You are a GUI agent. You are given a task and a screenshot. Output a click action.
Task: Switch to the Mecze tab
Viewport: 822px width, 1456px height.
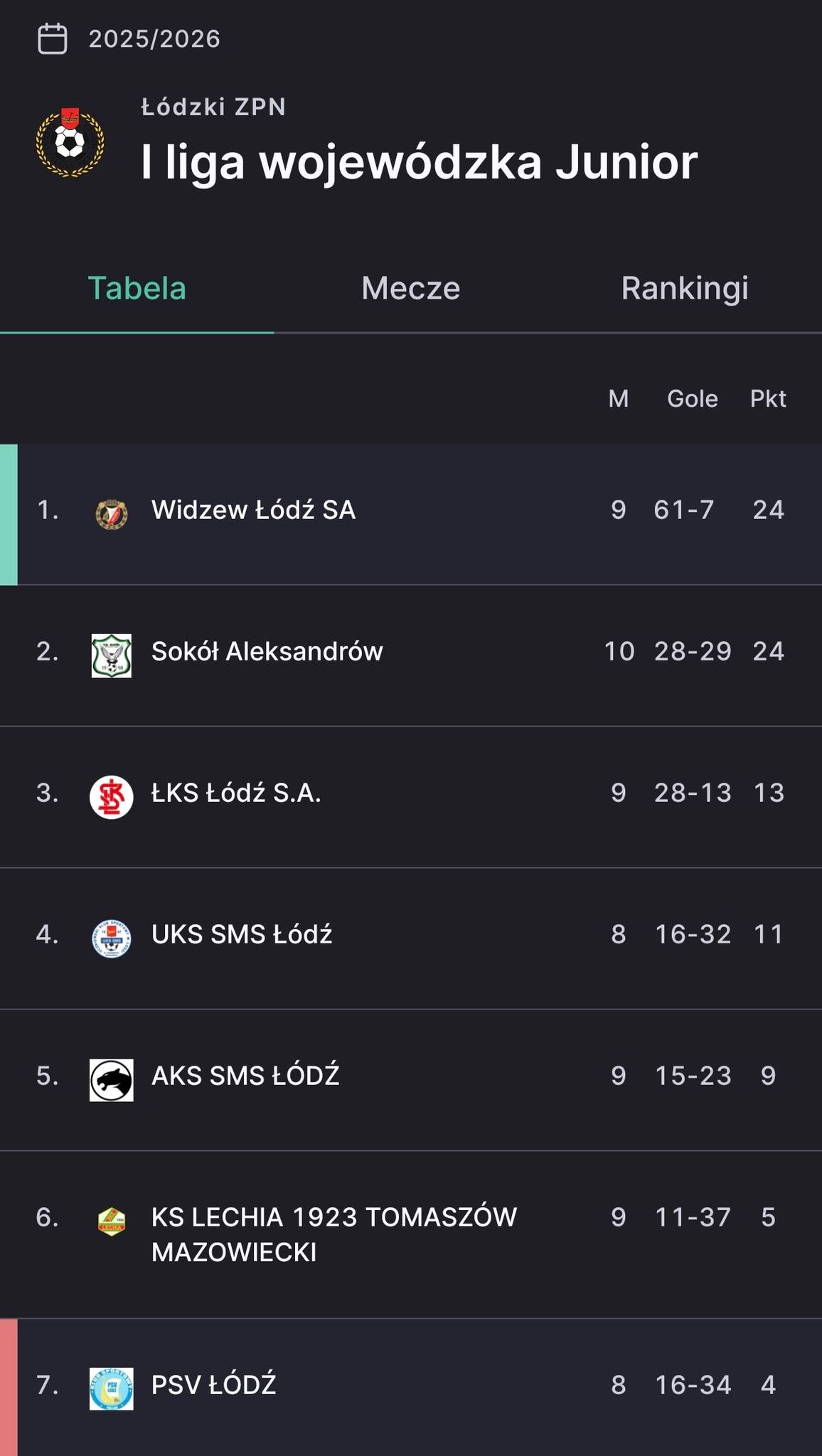tap(410, 289)
